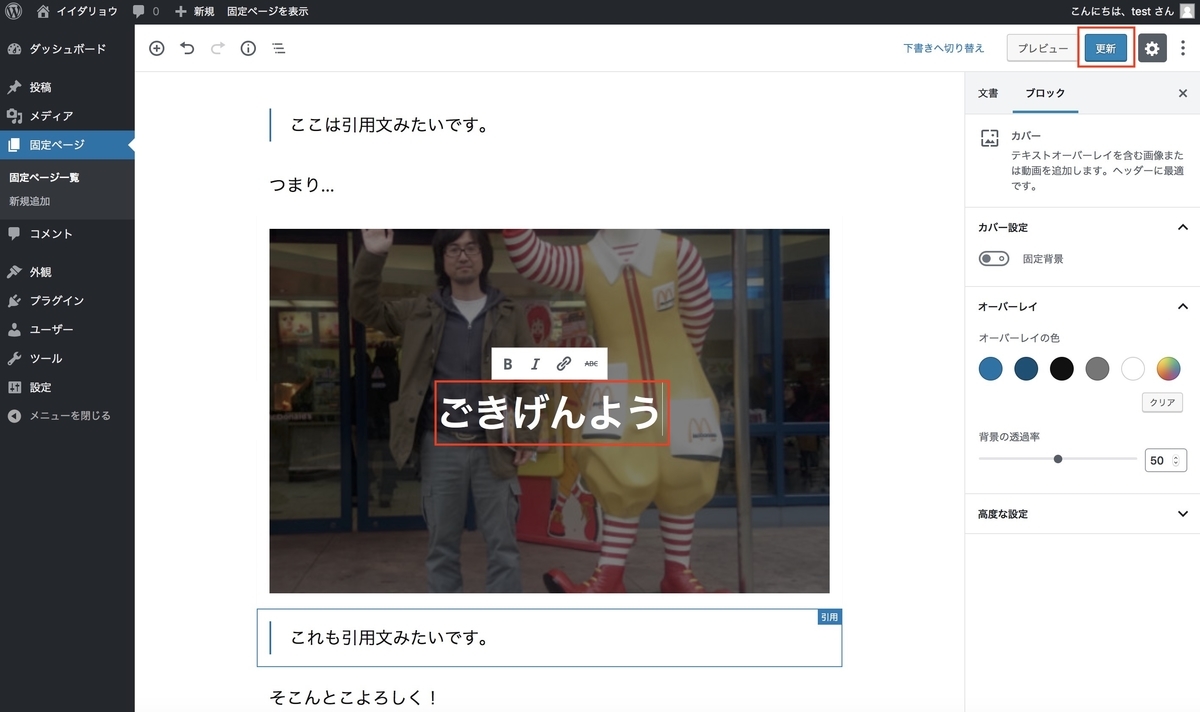
Task: Apply italic with the I icon
Action: pyautogui.click(x=535, y=364)
